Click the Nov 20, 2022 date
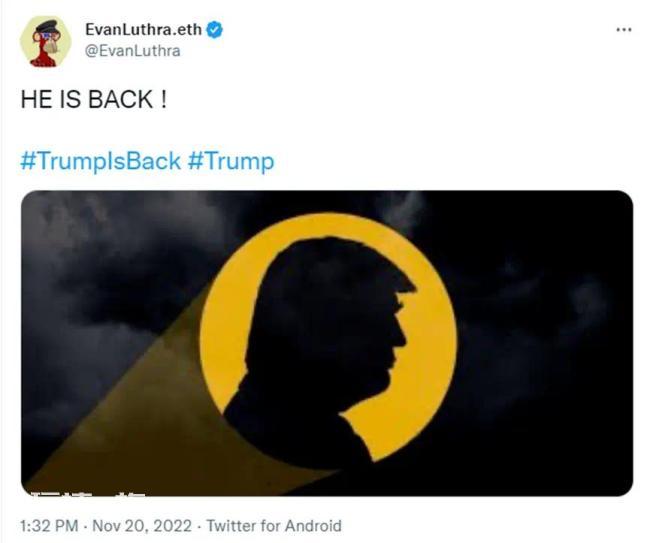650x543 pixels. 142,526
